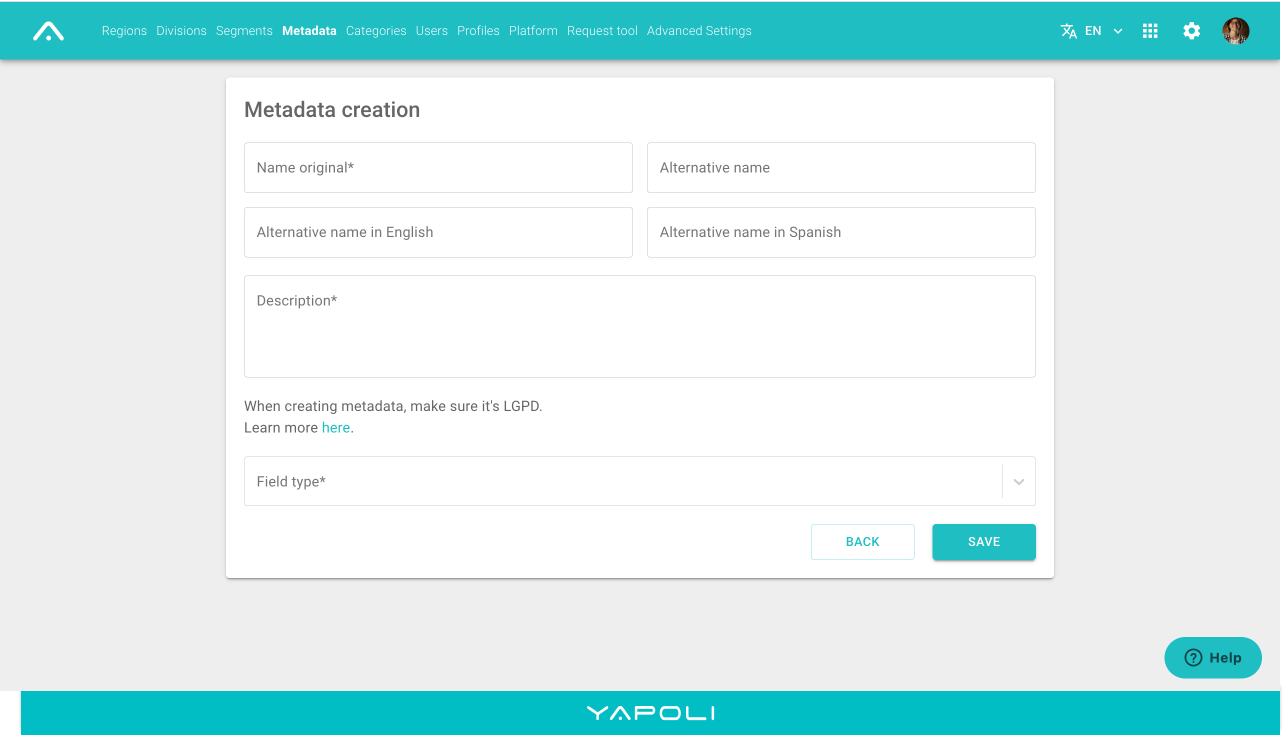This screenshot has height=735, width=1284.
Task: Open the Platform menu
Action: click(x=533, y=31)
